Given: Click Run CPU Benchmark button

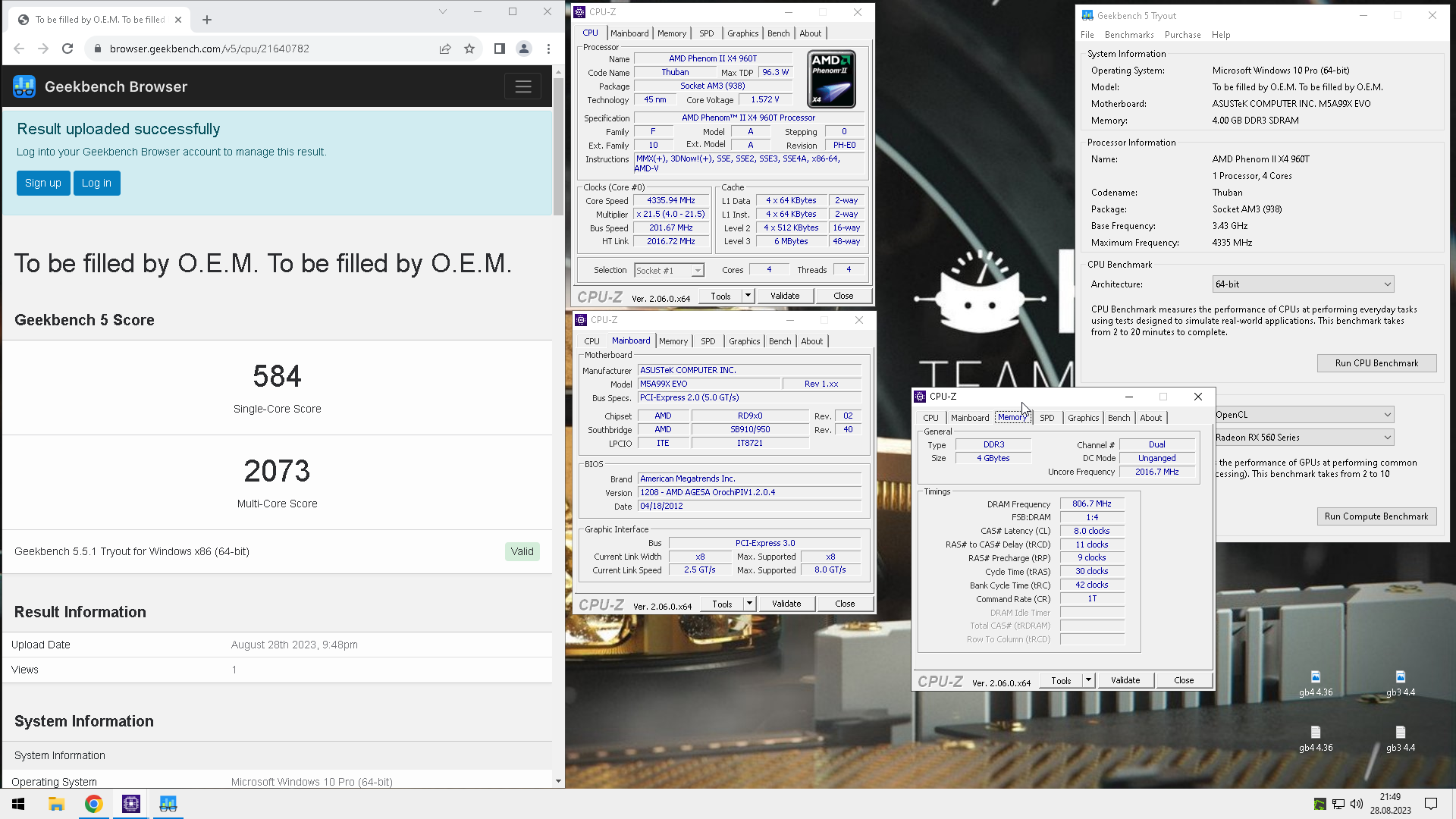Looking at the screenshot, I should (1376, 363).
